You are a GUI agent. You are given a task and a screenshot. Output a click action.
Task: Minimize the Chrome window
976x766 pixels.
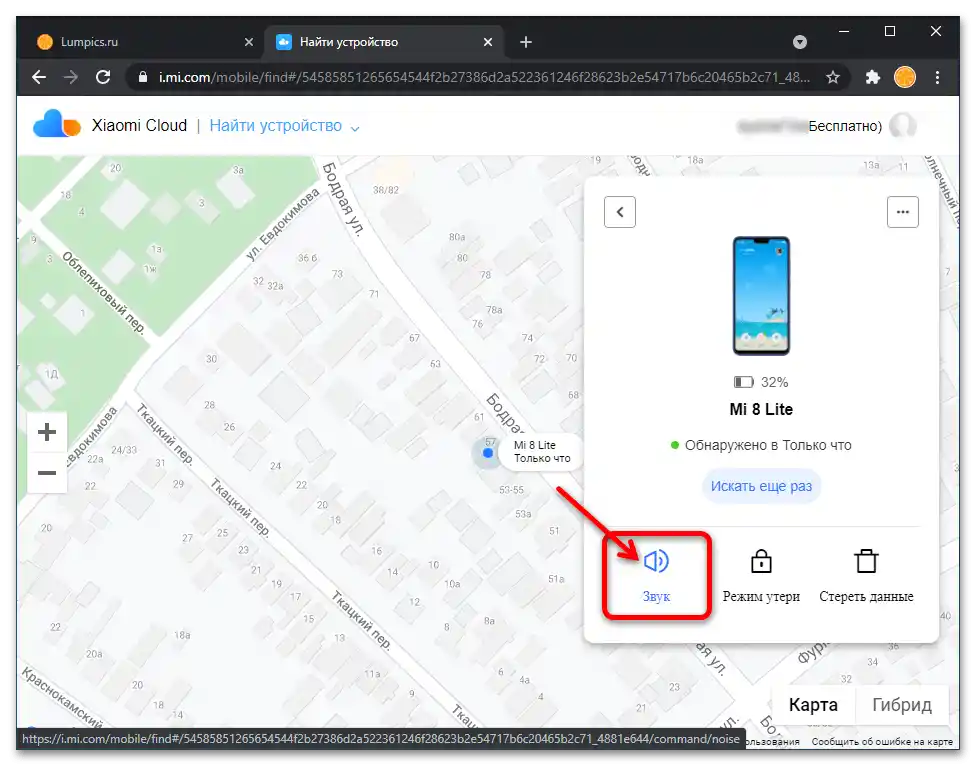[x=844, y=31]
